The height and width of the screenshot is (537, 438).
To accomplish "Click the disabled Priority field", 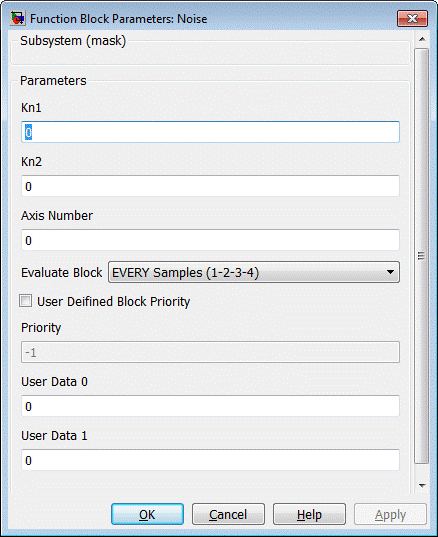I will (x=210, y=352).
